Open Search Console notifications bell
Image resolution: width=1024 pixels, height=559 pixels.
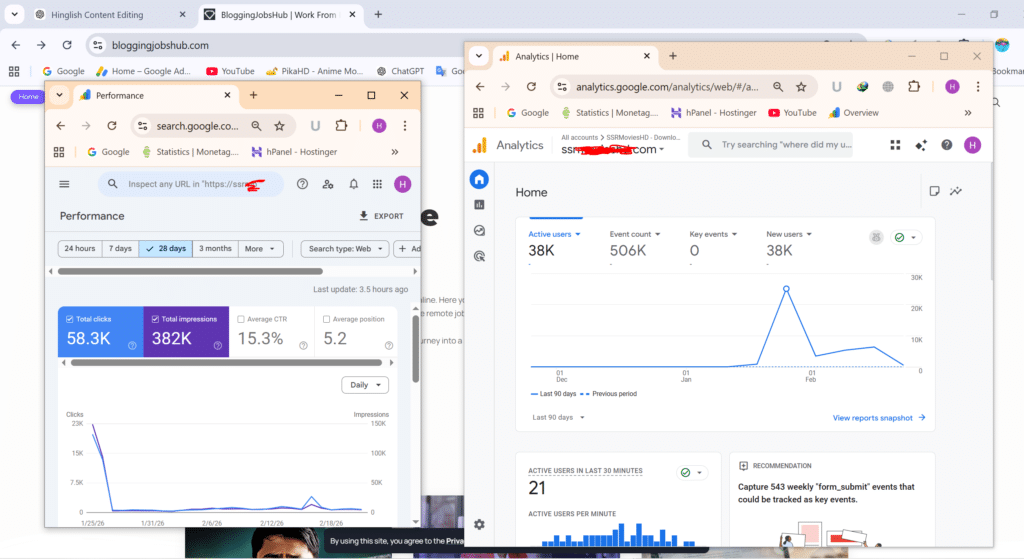pyautogui.click(x=353, y=184)
